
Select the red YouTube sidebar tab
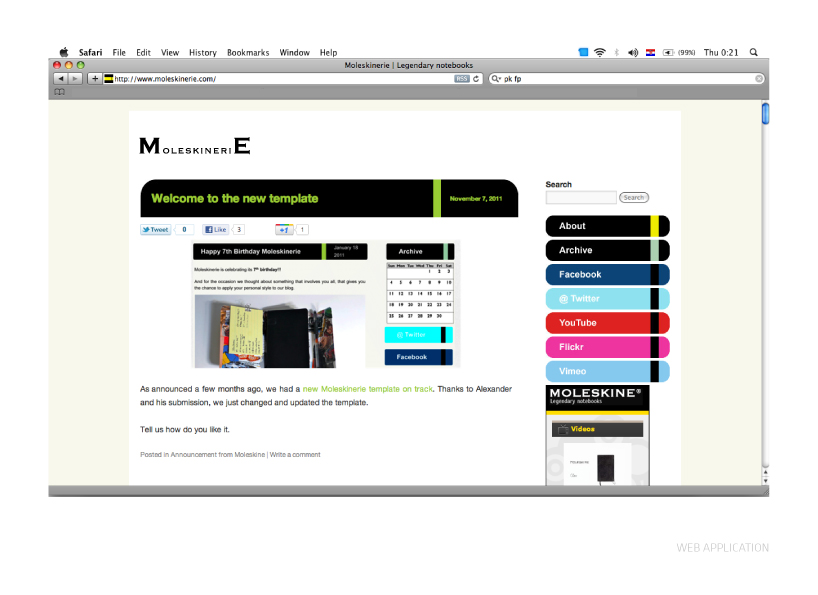coord(598,323)
